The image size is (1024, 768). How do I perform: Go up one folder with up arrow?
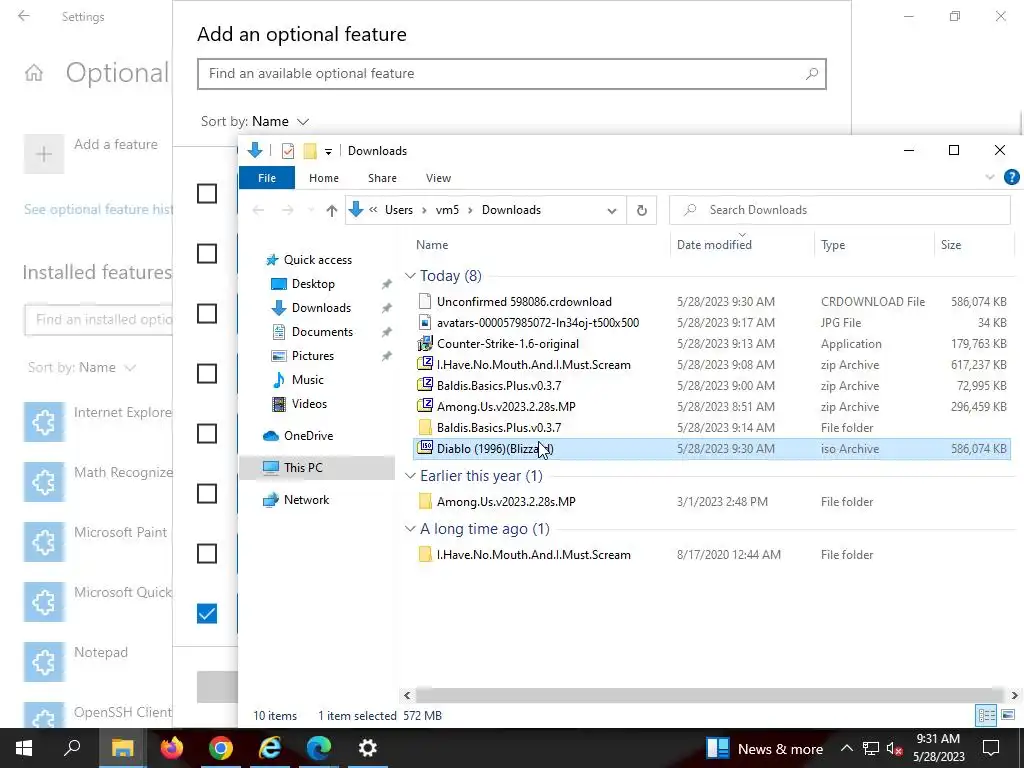(332, 210)
